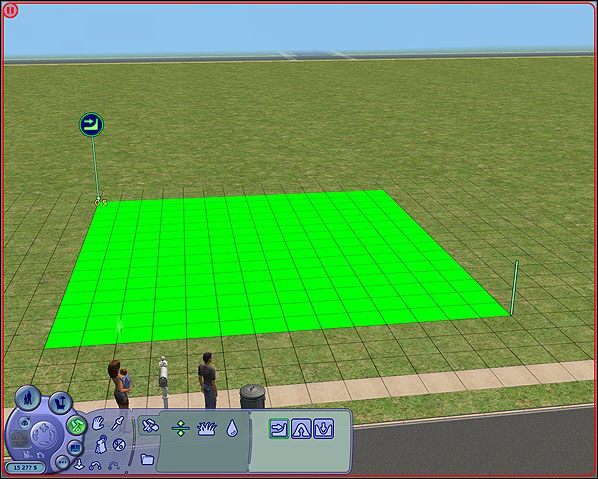The image size is (598, 479).
Task: Choose the lower terrain tool
Action: point(324,428)
